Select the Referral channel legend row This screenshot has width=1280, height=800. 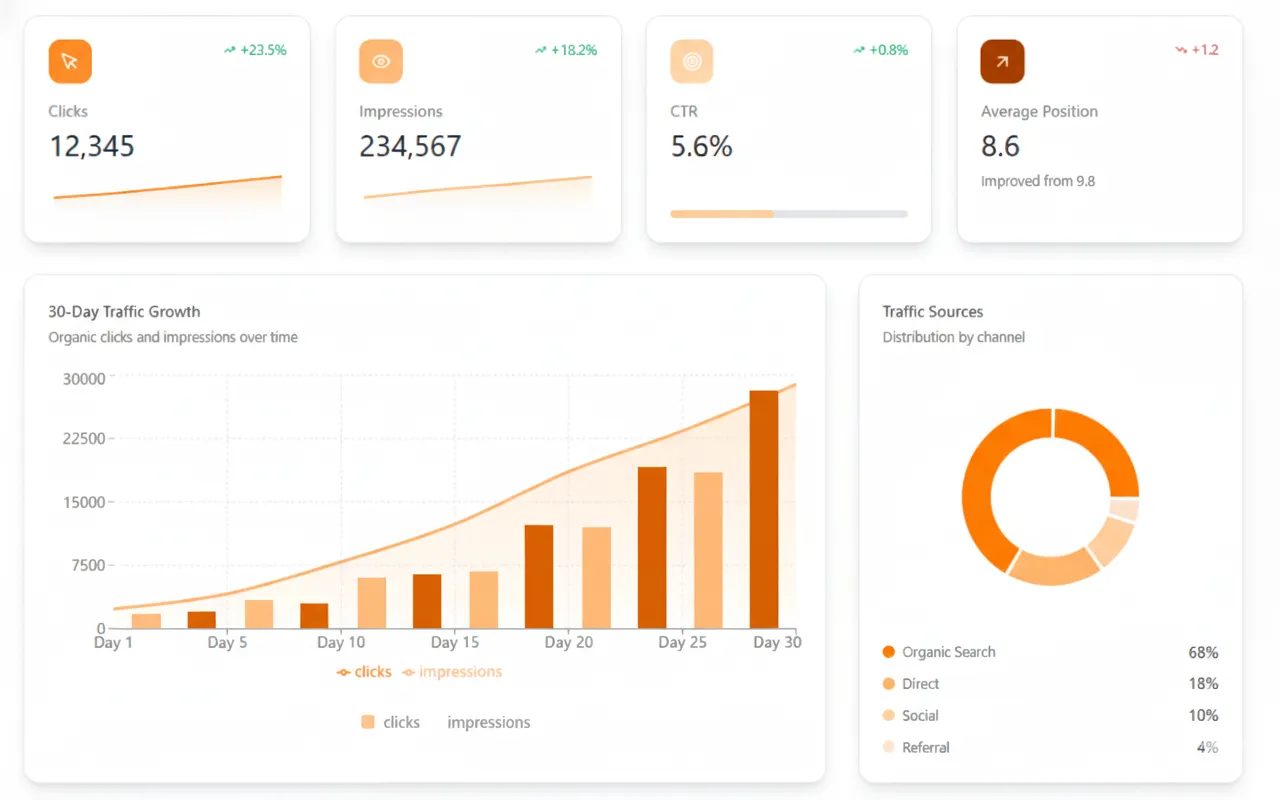1050,748
